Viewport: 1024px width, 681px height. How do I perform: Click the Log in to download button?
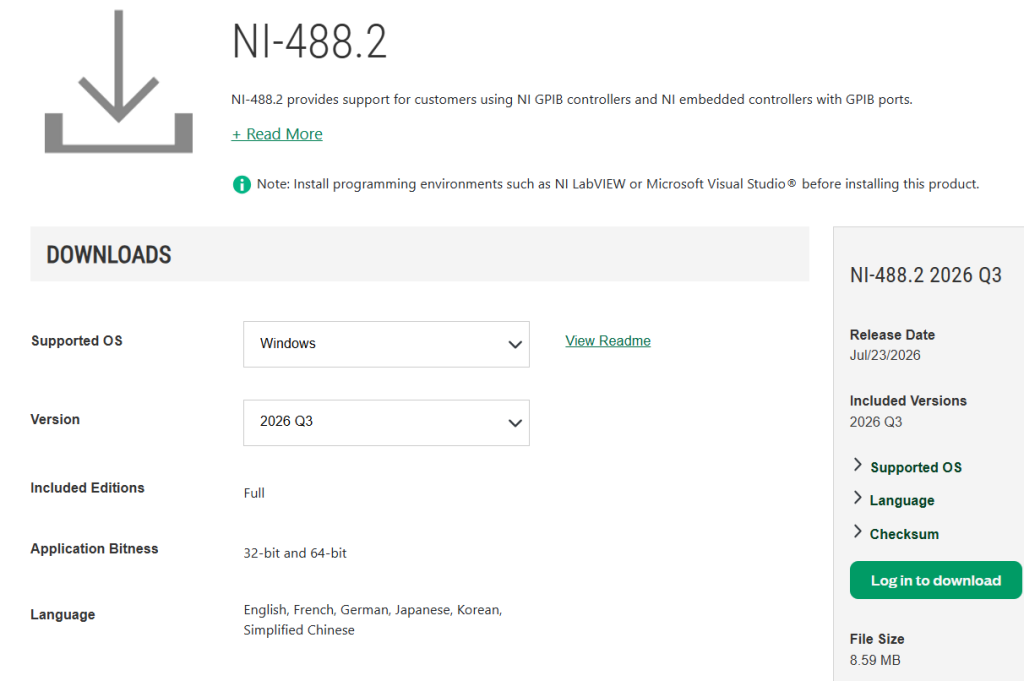935,580
